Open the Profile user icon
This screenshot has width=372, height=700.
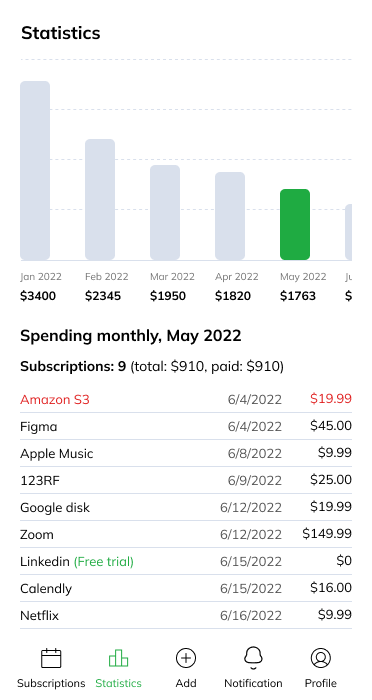tap(321, 658)
